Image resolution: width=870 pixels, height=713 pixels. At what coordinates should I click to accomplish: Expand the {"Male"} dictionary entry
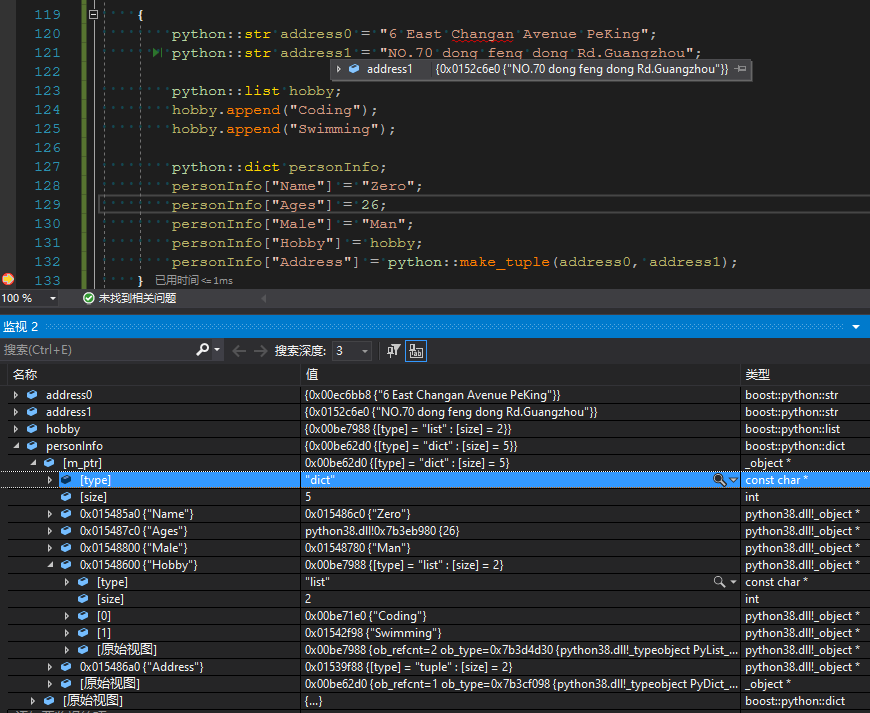49,548
